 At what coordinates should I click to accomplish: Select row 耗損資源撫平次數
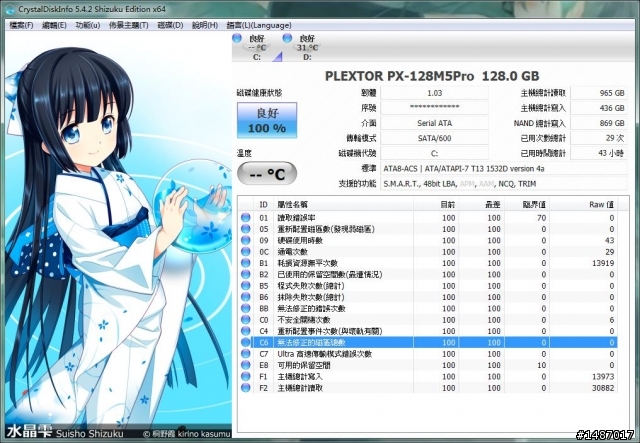click(x=427, y=263)
